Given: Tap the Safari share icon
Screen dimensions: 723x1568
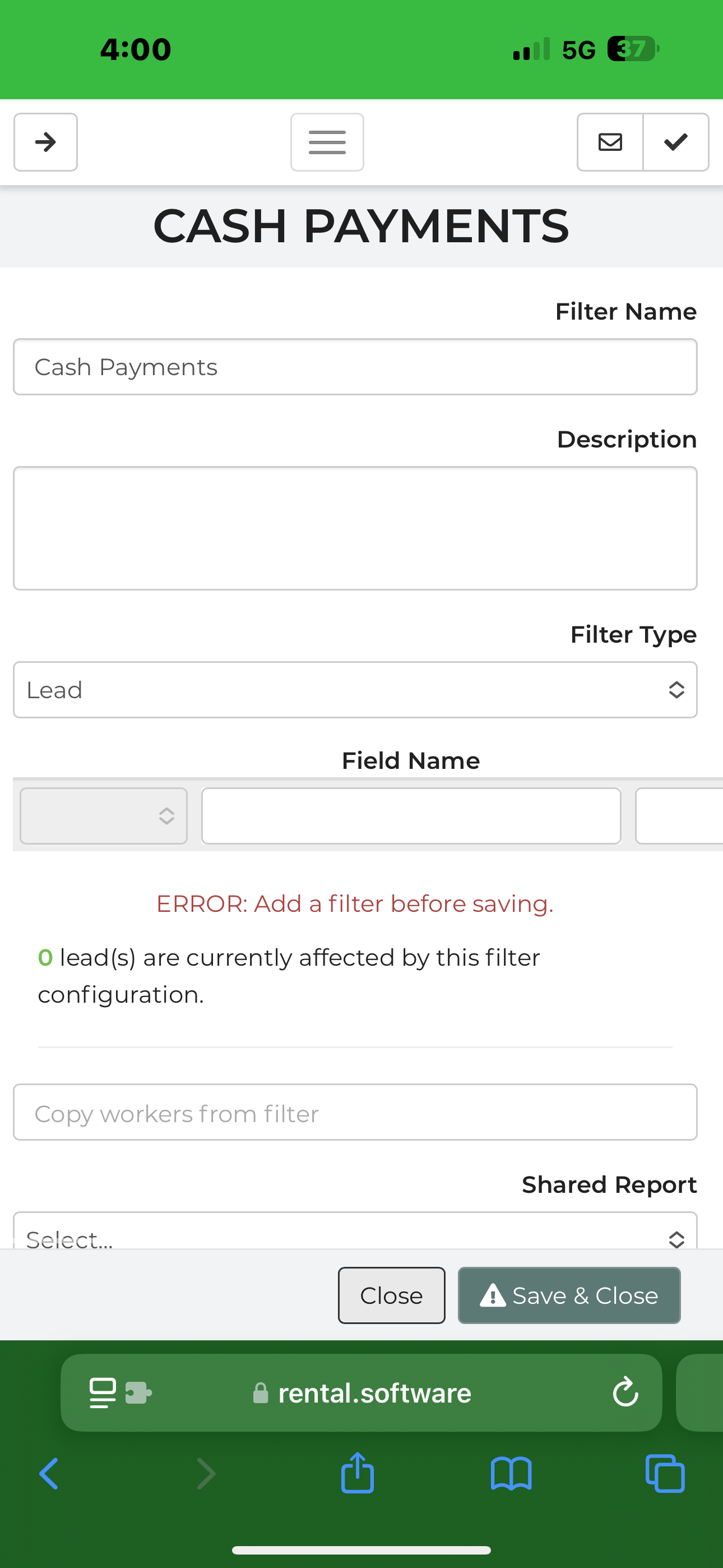Looking at the screenshot, I should [357, 1474].
